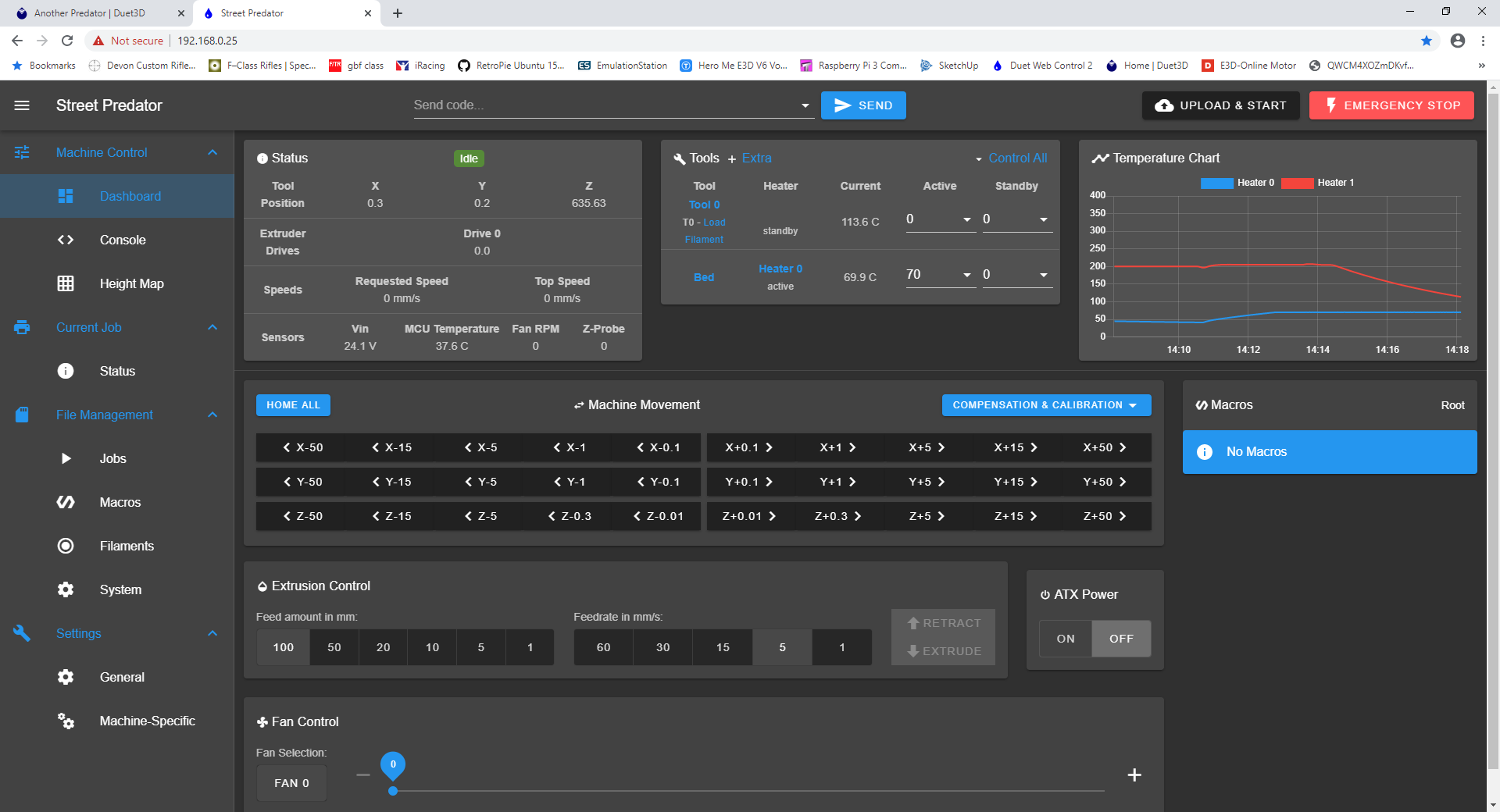
Task: Select feedrate 60 mm/s
Action: (604, 647)
